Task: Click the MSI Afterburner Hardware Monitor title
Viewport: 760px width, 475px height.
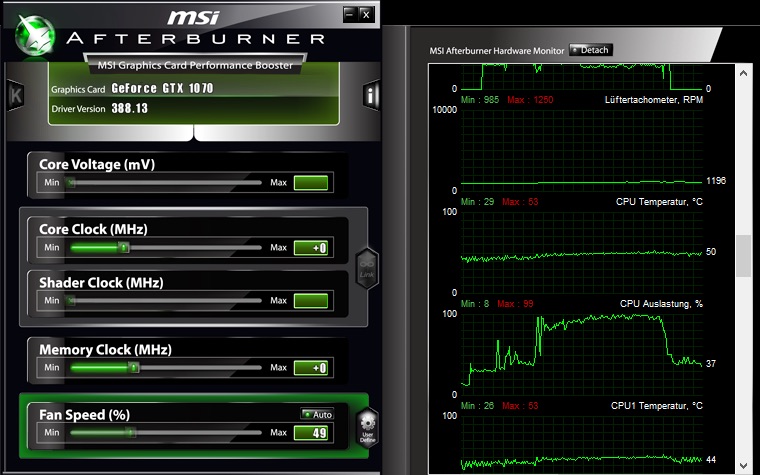Action: (x=497, y=50)
